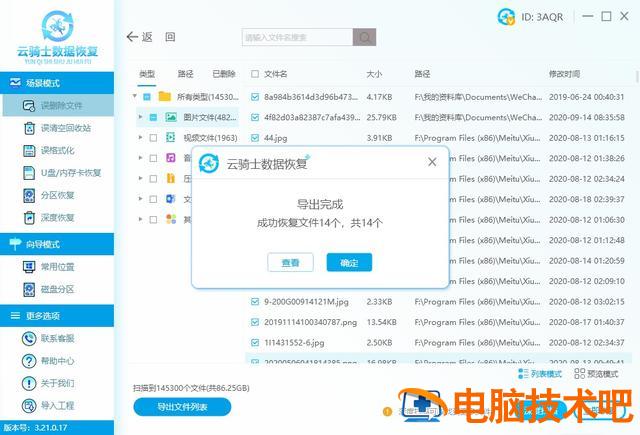
Task: Sort by 路径 column header
Action: pyautogui.click(x=422, y=74)
